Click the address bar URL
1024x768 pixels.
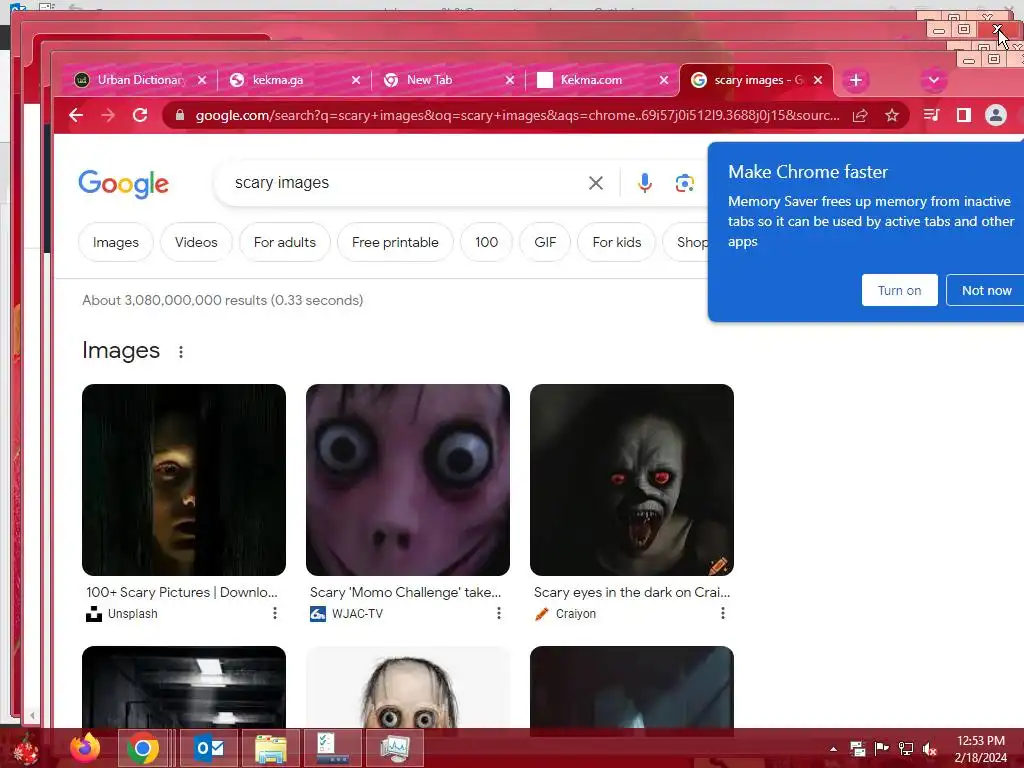tap(517, 116)
